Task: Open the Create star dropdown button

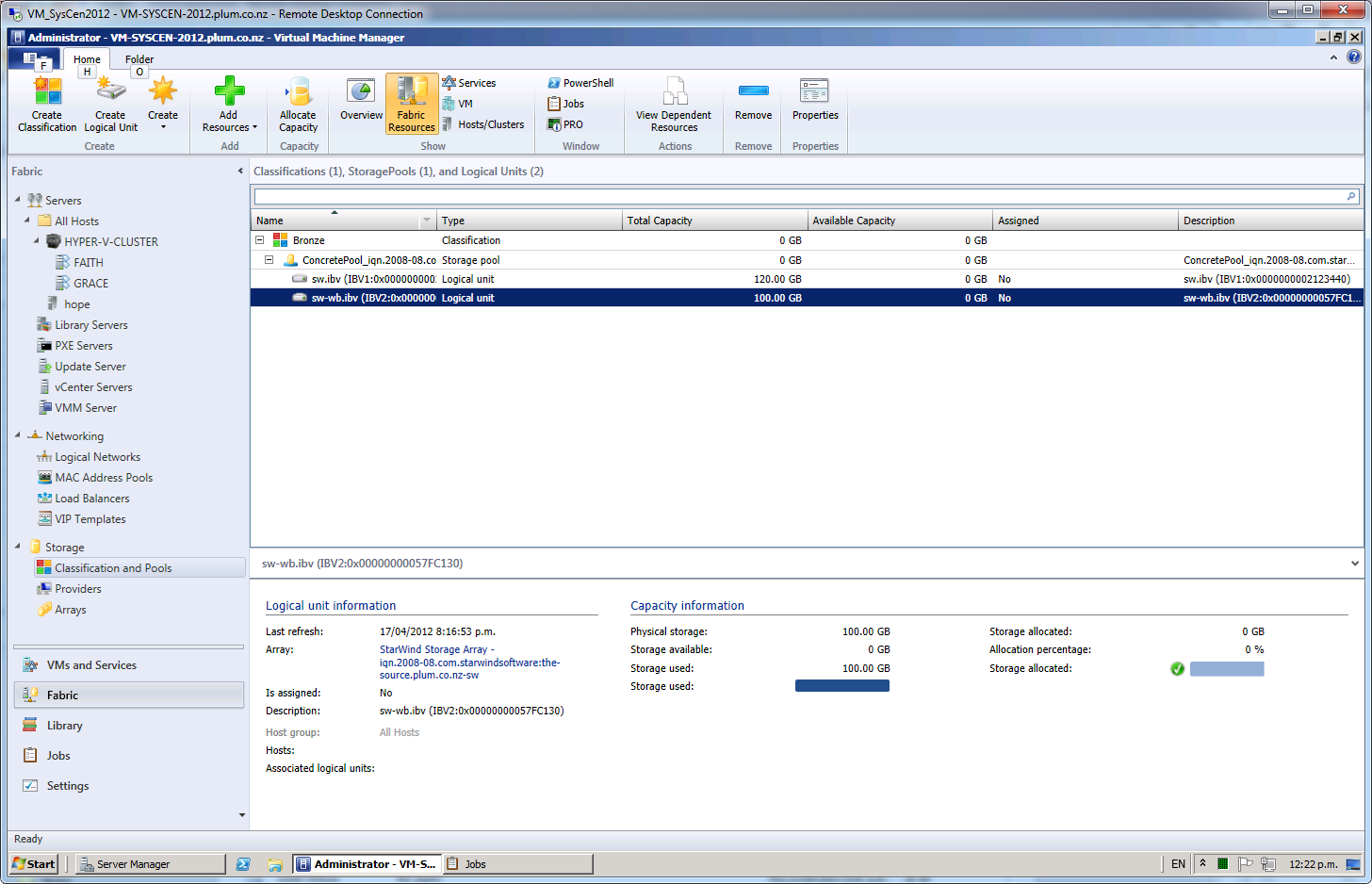Action: coord(163,106)
